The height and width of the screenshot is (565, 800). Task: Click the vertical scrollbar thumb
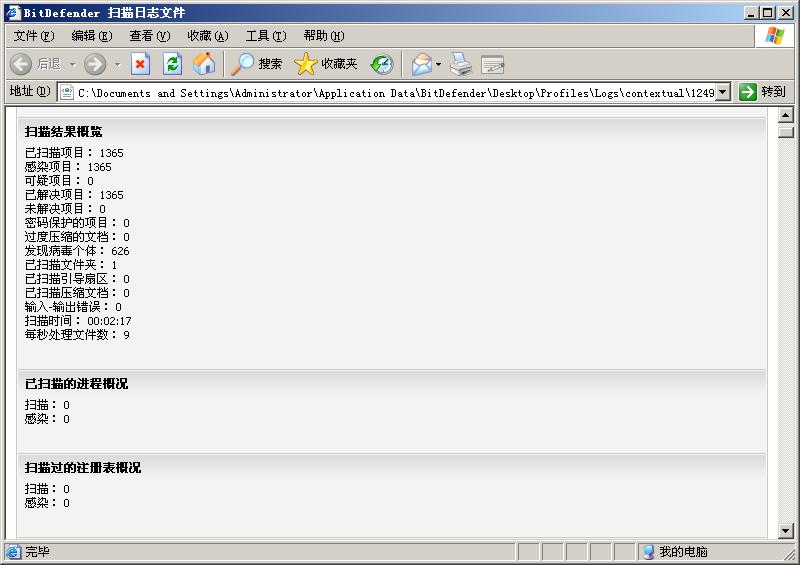pos(786,132)
